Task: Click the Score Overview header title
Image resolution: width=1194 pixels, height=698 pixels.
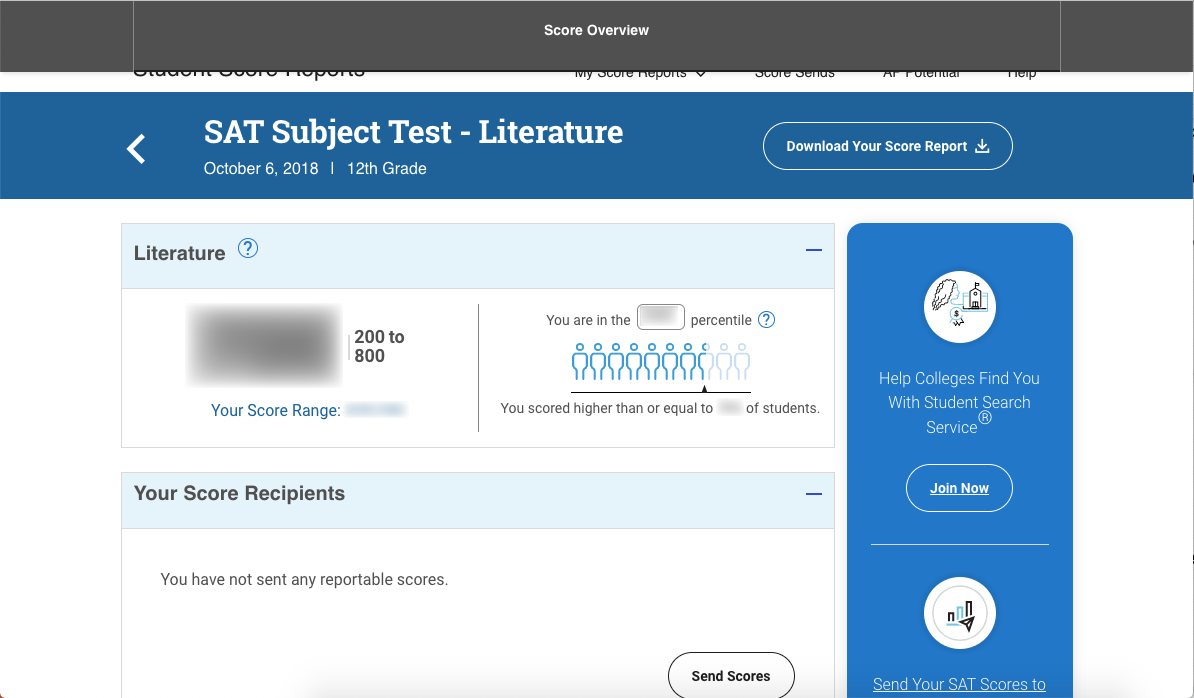Action: (596, 30)
